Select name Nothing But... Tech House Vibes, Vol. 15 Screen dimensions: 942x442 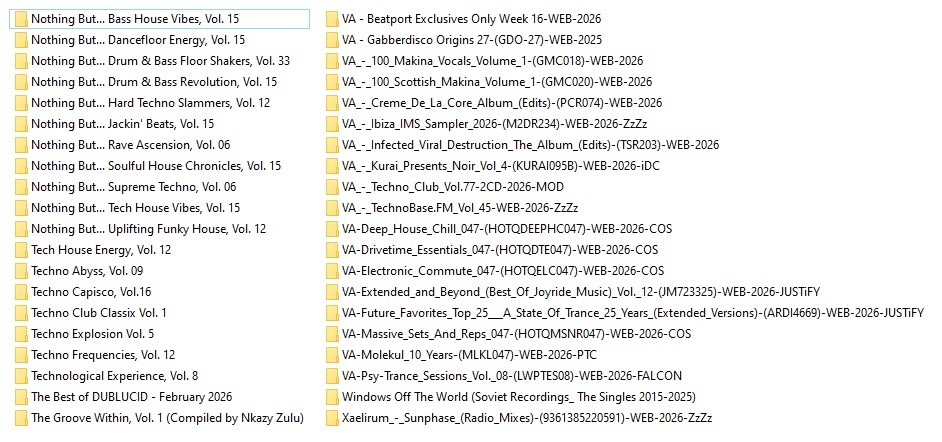[x=136, y=208]
